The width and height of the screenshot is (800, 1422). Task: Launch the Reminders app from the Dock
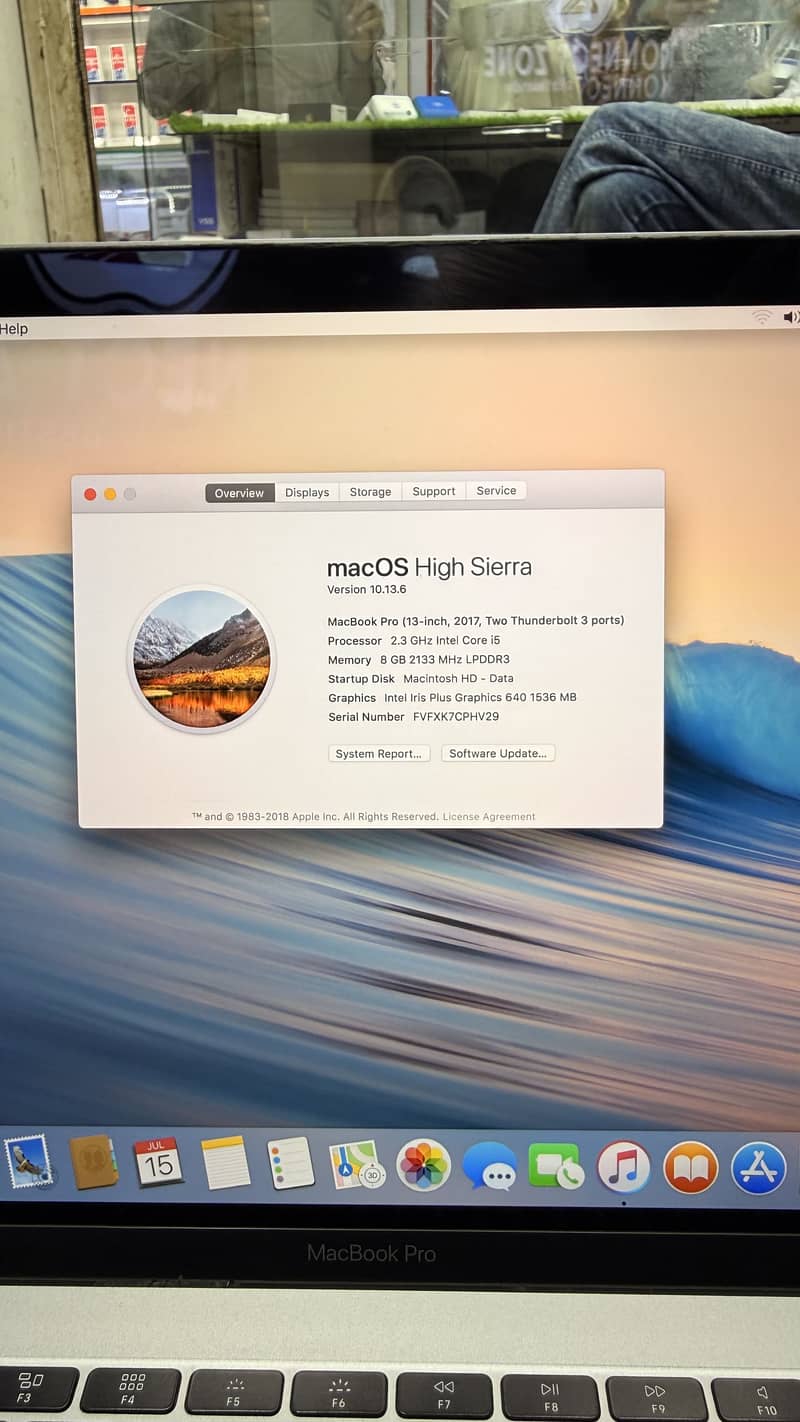coord(291,1164)
